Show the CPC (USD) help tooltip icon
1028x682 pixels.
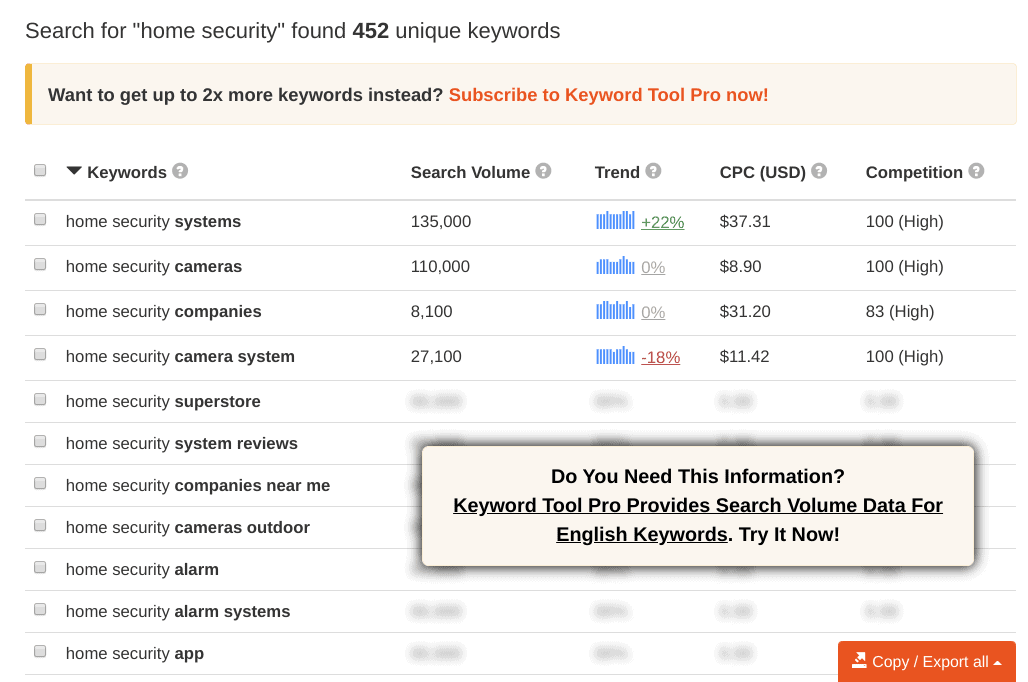click(819, 171)
